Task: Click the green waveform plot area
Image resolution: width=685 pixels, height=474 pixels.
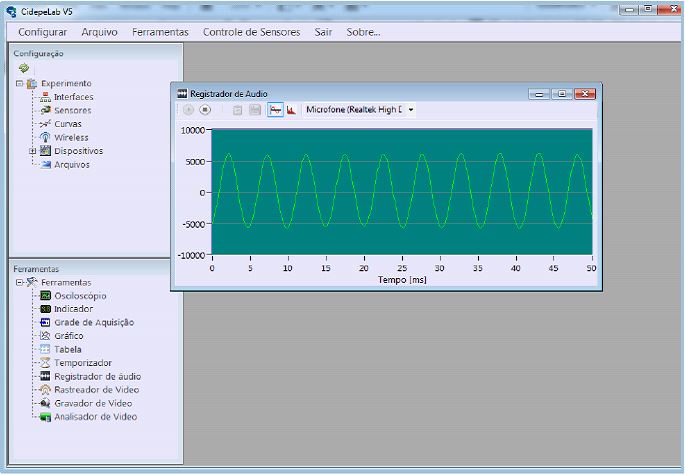Action: point(402,192)
